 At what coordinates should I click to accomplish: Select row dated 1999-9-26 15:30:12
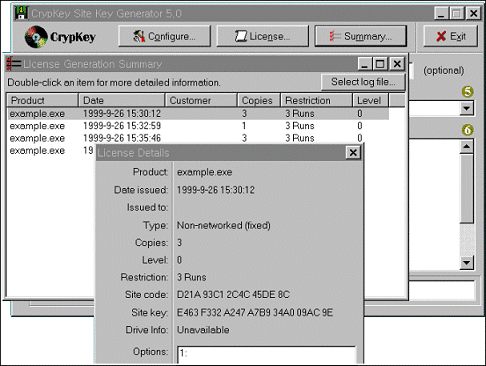tap(198, 114)
